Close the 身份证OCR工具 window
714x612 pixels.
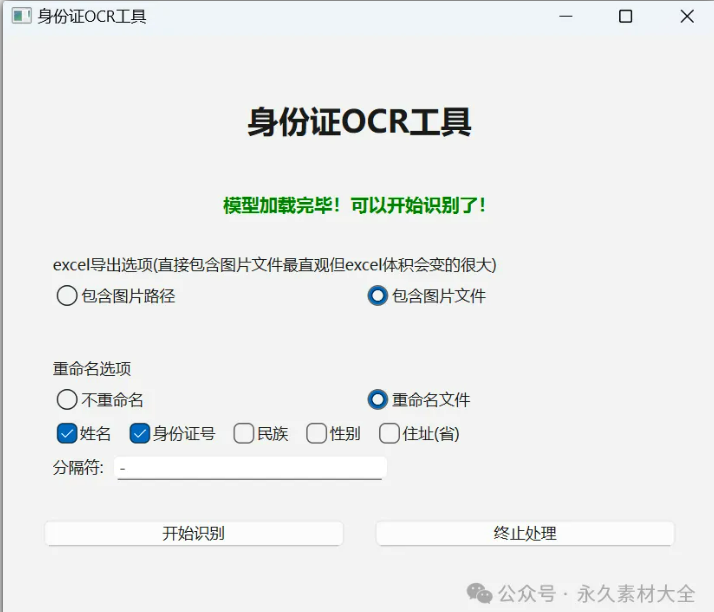pyautogui.click(x=687, y=16)
